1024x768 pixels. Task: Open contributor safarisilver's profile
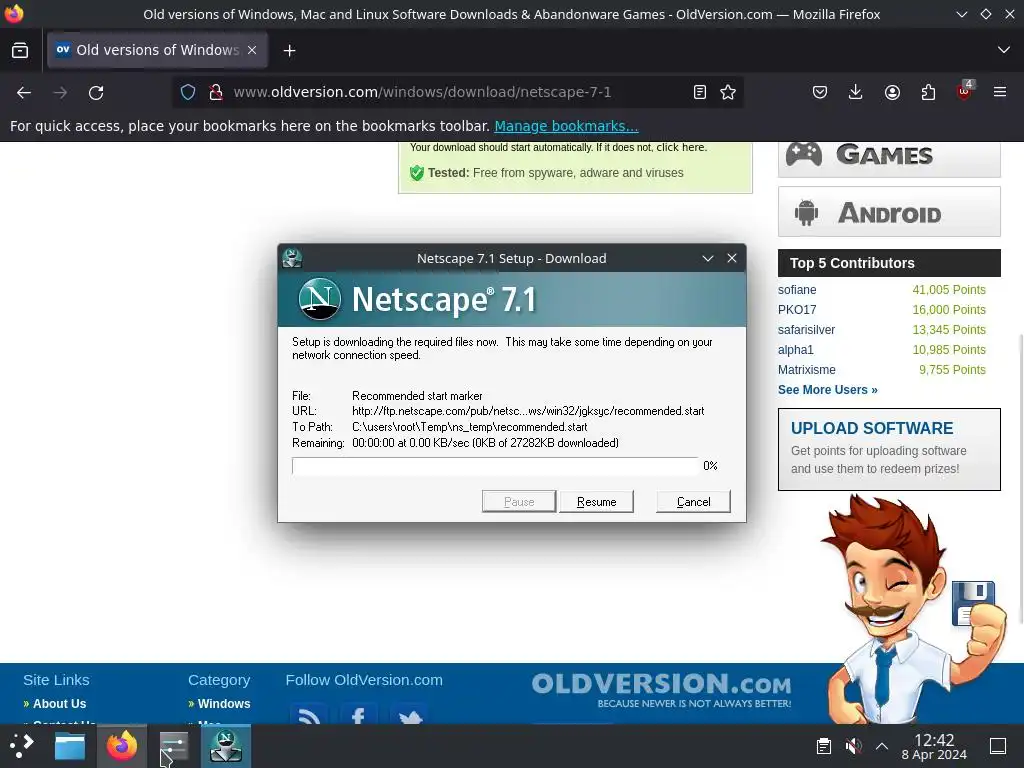click(806, 330)
